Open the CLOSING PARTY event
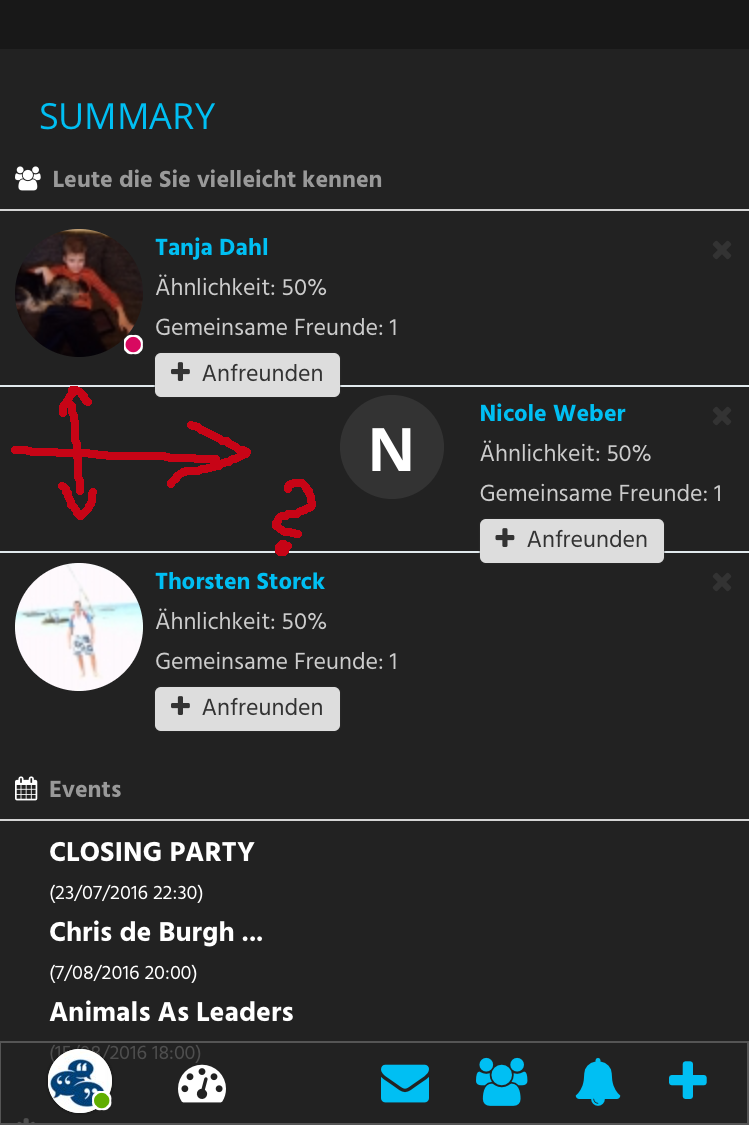749x1125 pixels. 152,852
